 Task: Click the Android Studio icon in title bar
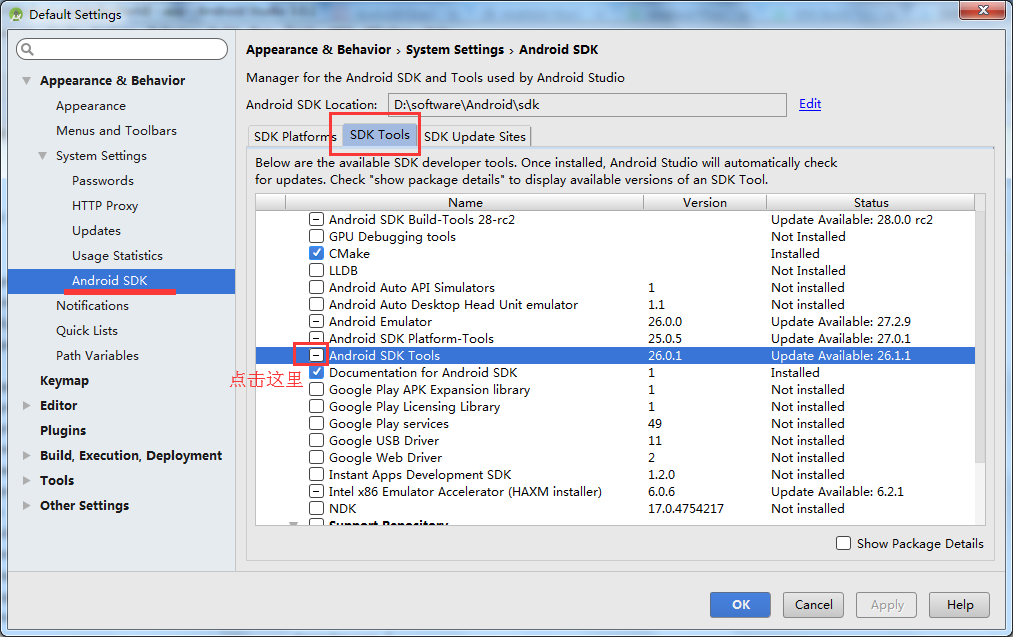(16, 14)
